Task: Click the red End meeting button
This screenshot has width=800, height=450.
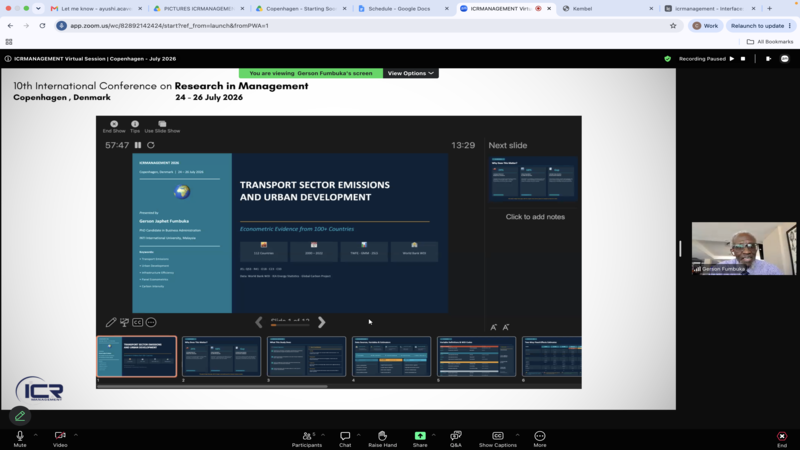Action: pyautogui.click(x=782, y=438)
